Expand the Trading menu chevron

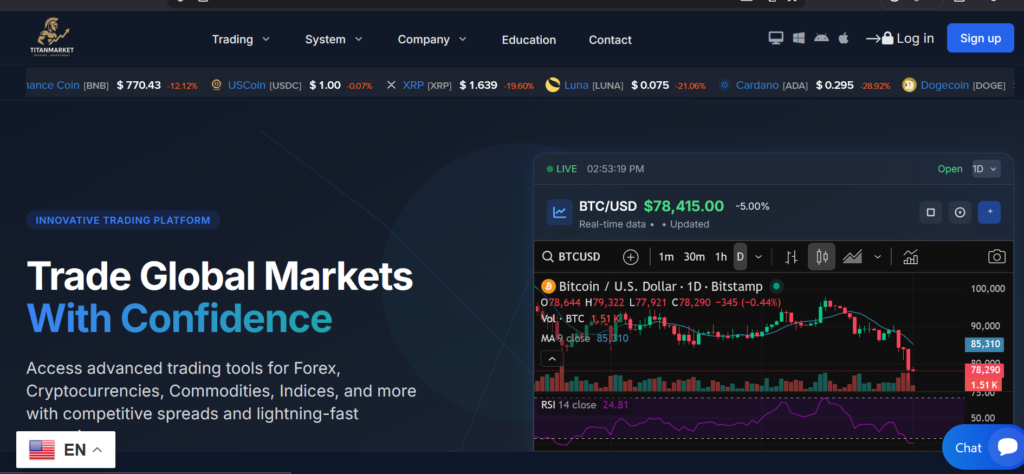click(x=266, y=39)
